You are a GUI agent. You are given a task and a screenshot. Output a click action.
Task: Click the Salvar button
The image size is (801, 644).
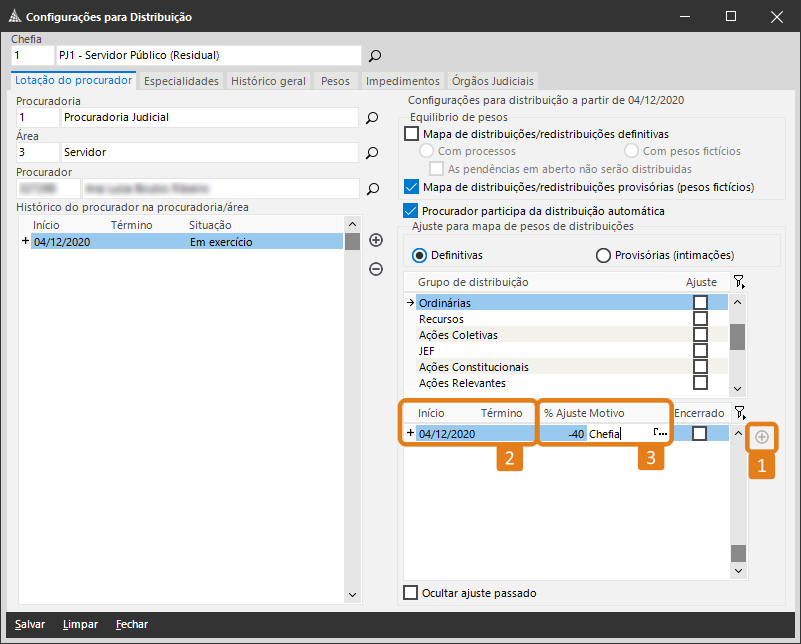[30, 624]
